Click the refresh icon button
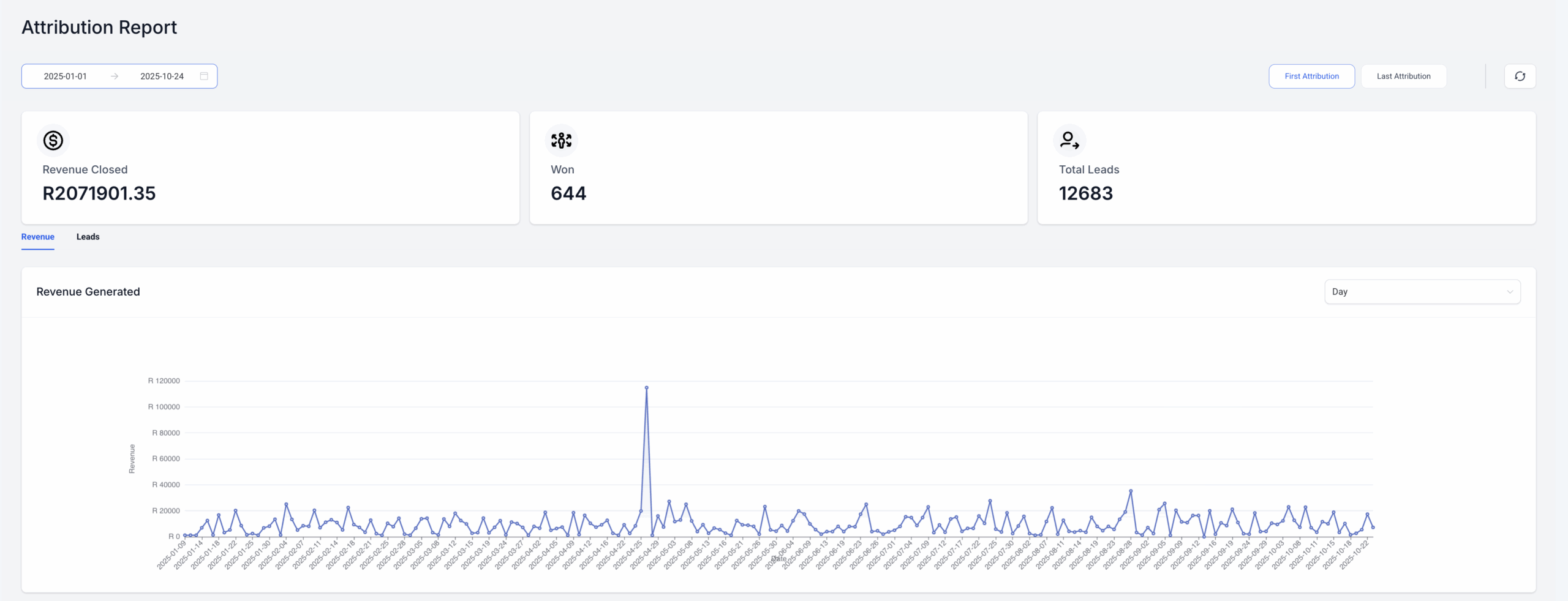1568x601 pixels. pos(1520,77)
